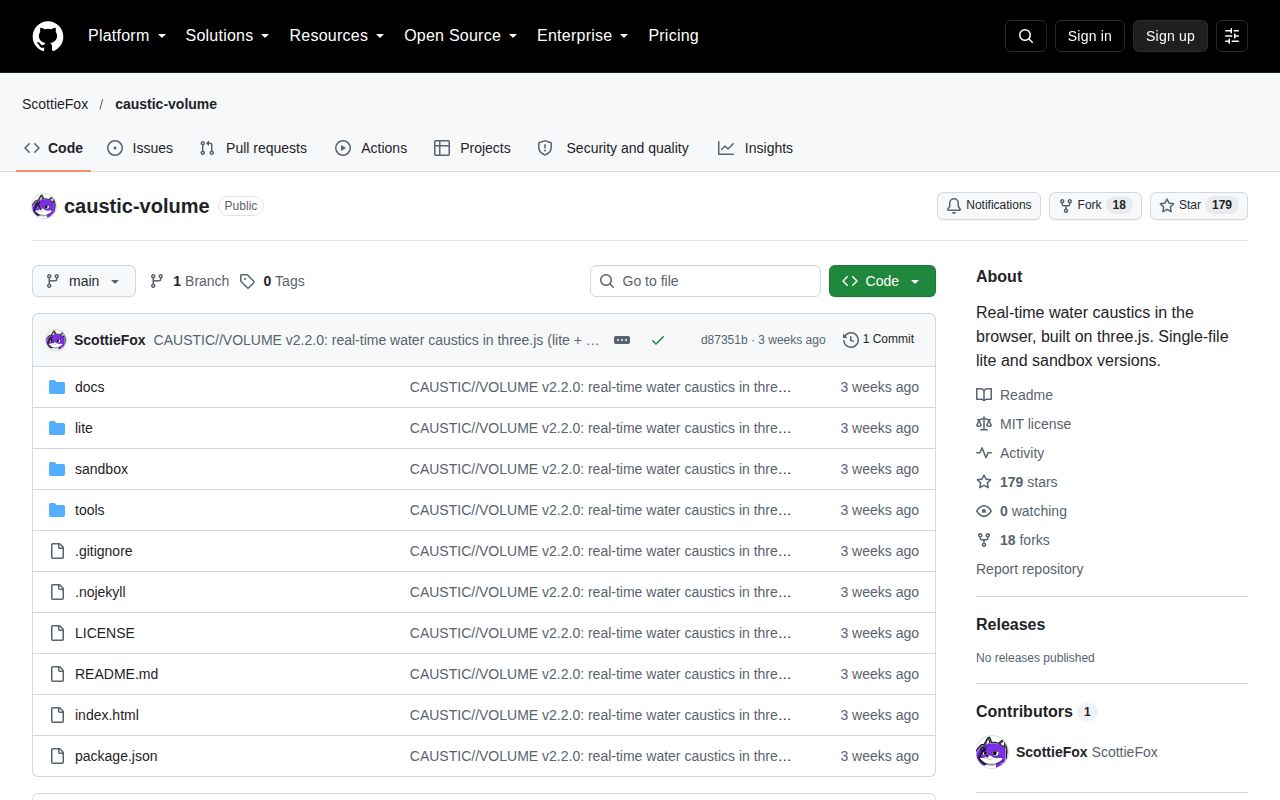
Task: Click the Readme book icon
Action: click(x=984, y=395)
